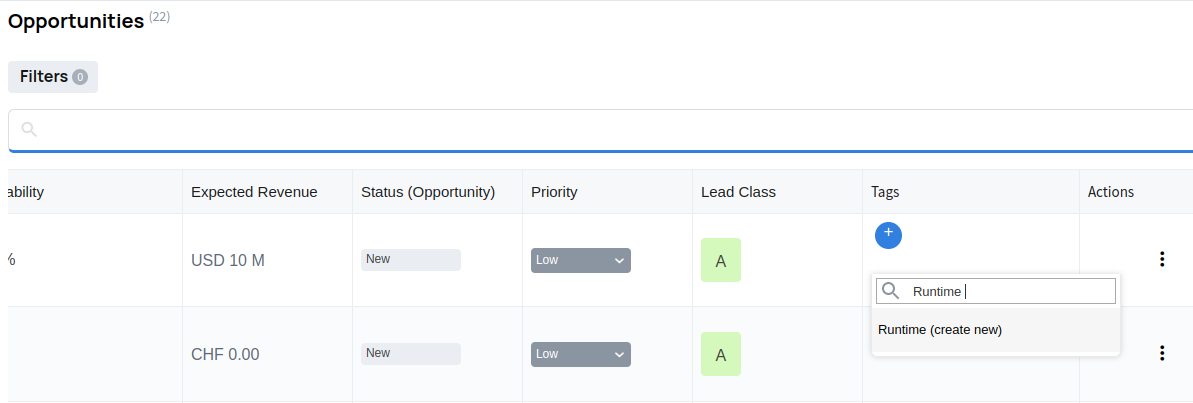Focus the tag search field containing Runtime

pos(1010,291)
